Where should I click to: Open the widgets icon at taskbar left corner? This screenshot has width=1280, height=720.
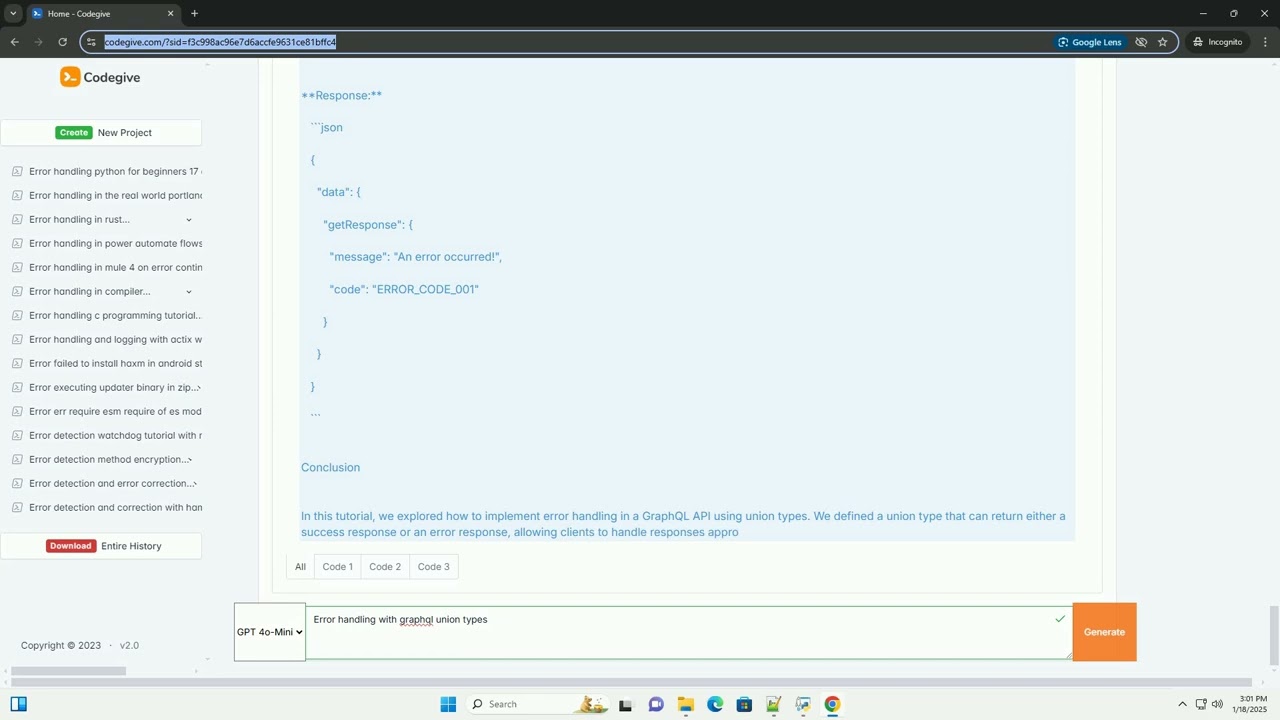(18, 704)
